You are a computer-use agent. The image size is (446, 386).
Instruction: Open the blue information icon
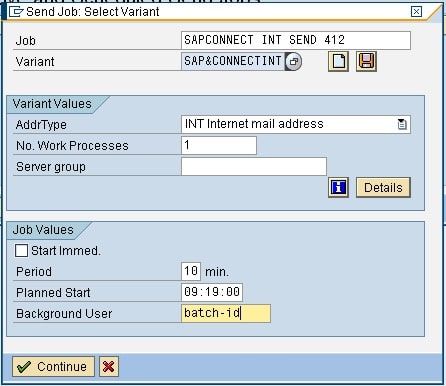click(x=338, y=187)
